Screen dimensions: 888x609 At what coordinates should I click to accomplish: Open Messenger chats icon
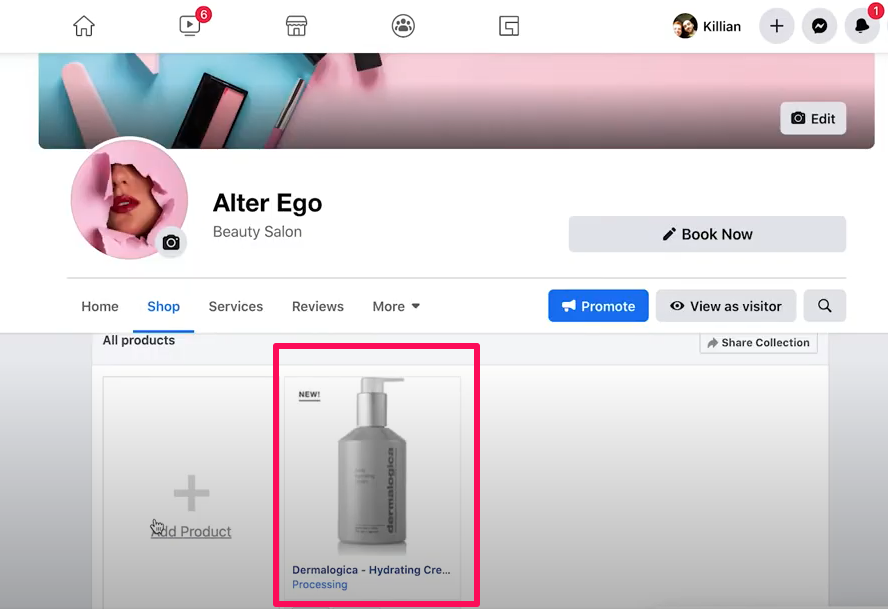[x=819, y=26]
